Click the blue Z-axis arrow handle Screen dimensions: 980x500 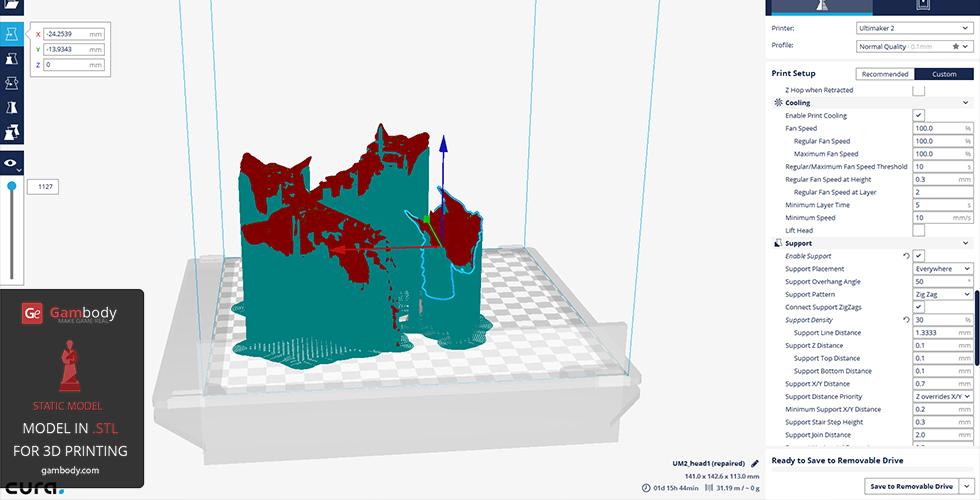tap(443, 144)
